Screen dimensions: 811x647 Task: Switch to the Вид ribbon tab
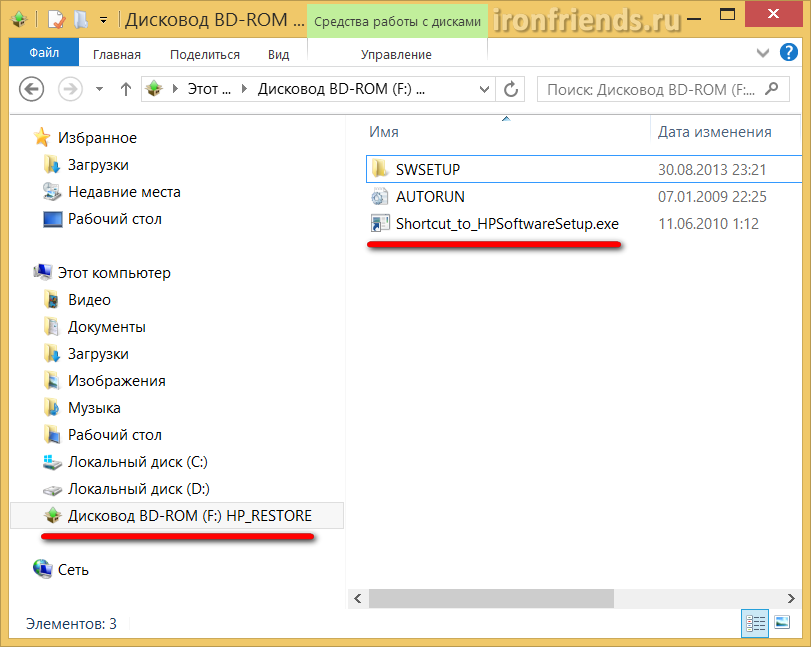[x=279, y=54]
